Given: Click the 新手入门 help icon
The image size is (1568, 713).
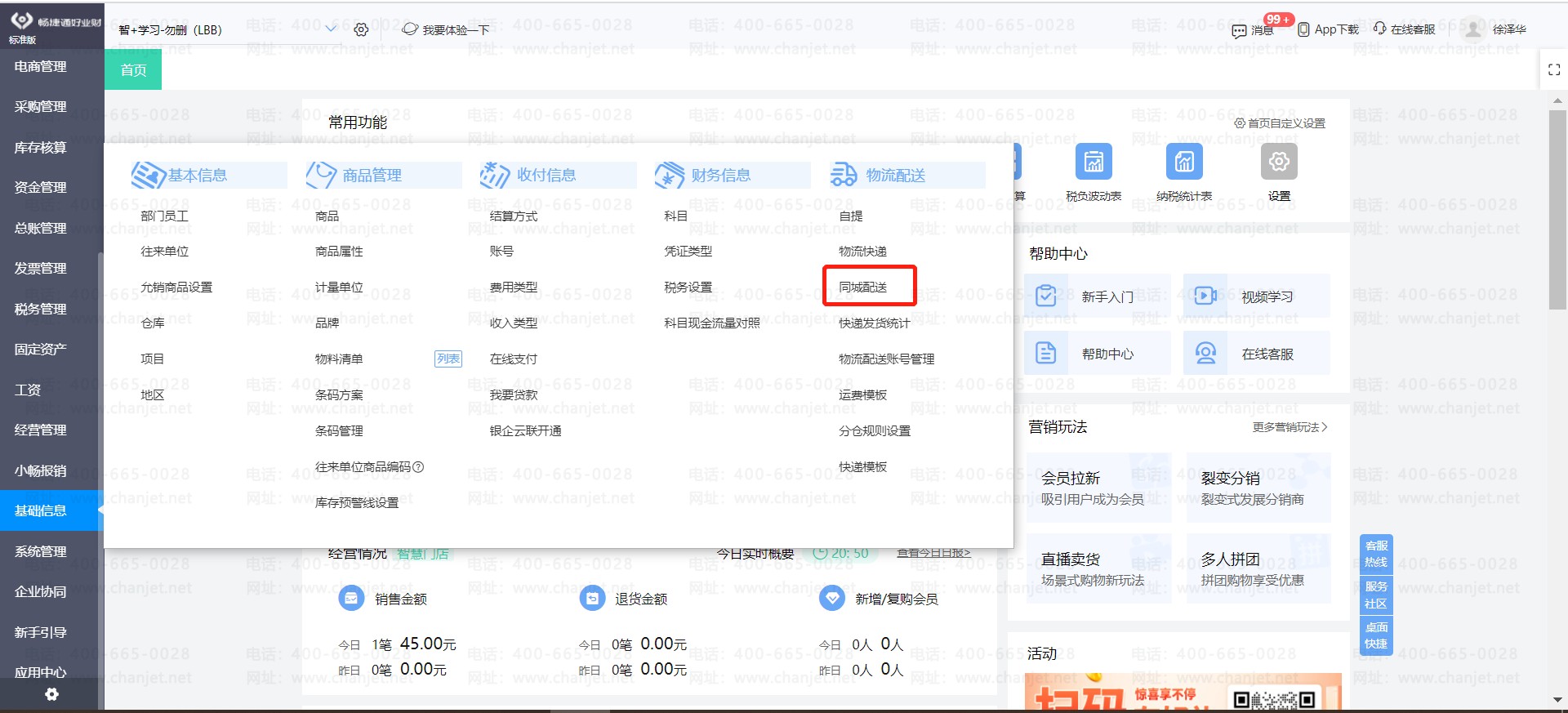Looking at the screenshot, I should click(x=1045, y=296).
